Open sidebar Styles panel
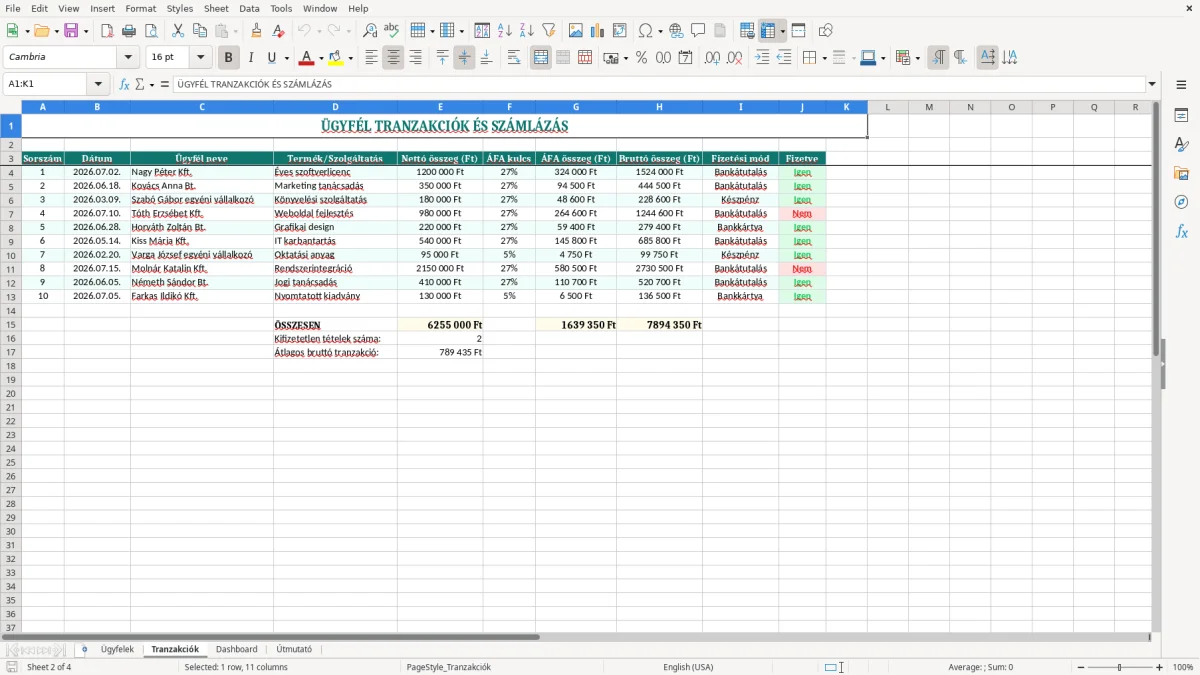The image size is (1200, 675). tap(1181, 144)
